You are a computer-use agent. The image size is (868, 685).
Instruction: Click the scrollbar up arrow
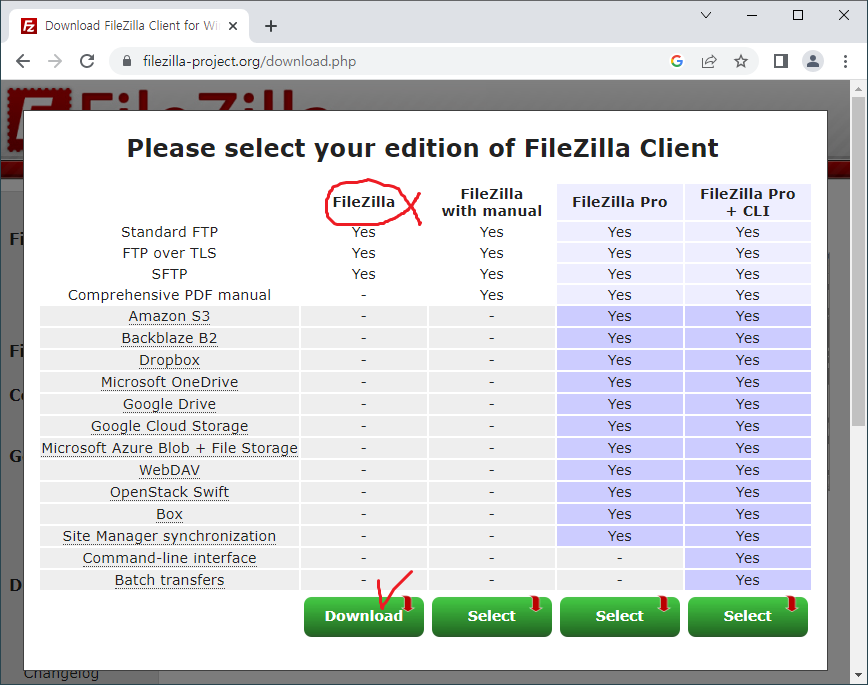coord(859,89)
